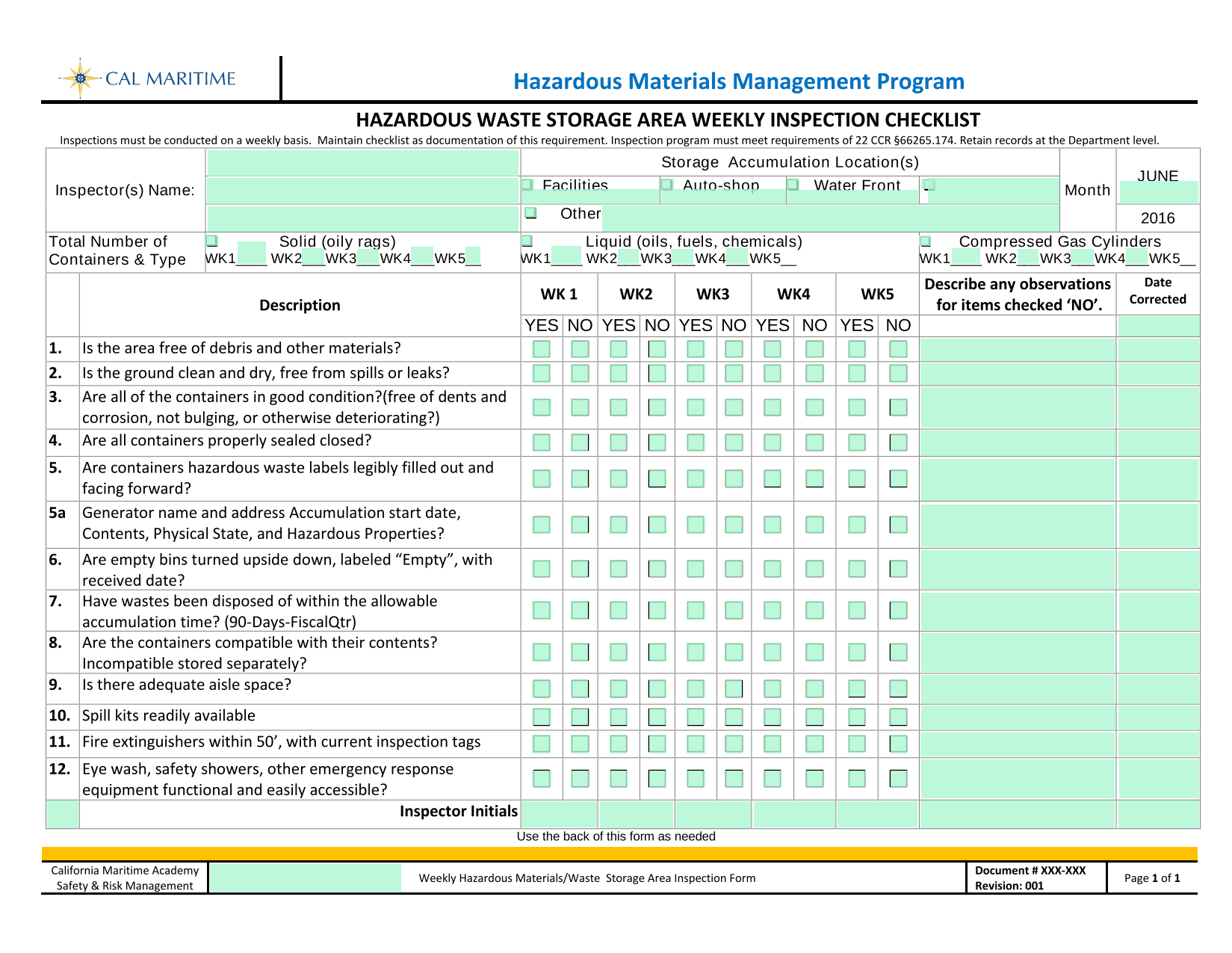
Task: Mark WK1 YES for area free of debris
Action: coord(542,349)
